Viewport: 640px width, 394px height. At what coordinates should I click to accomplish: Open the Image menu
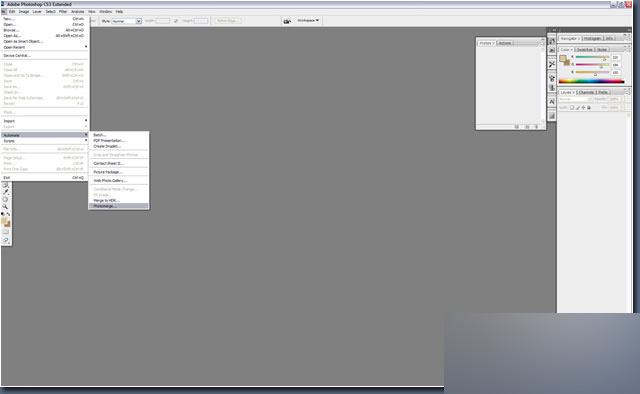(x=24, y=11)
